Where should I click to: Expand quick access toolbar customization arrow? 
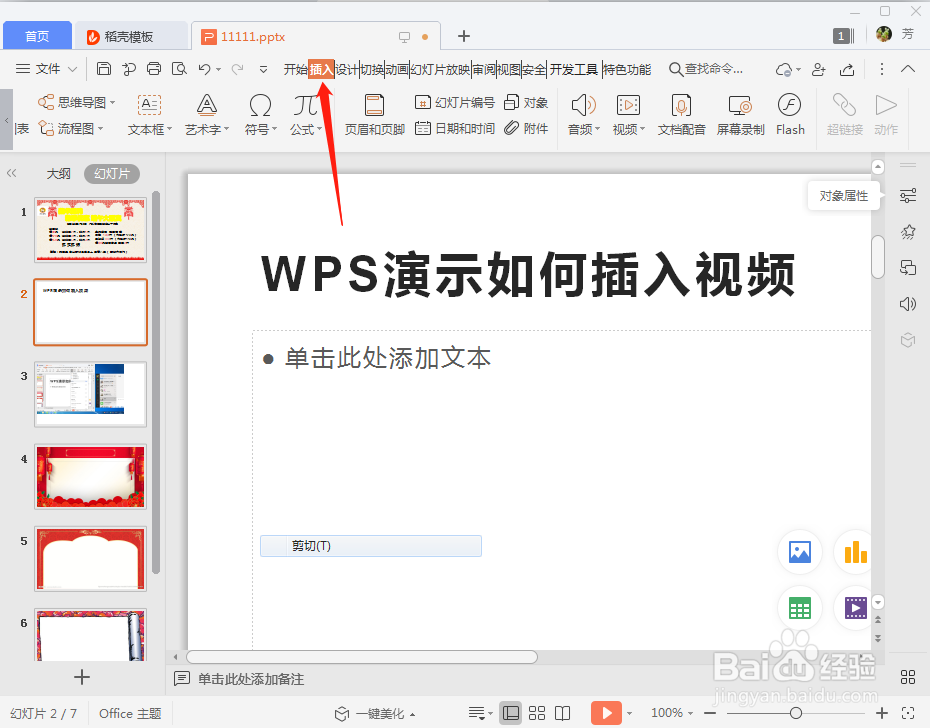point(263,69)
